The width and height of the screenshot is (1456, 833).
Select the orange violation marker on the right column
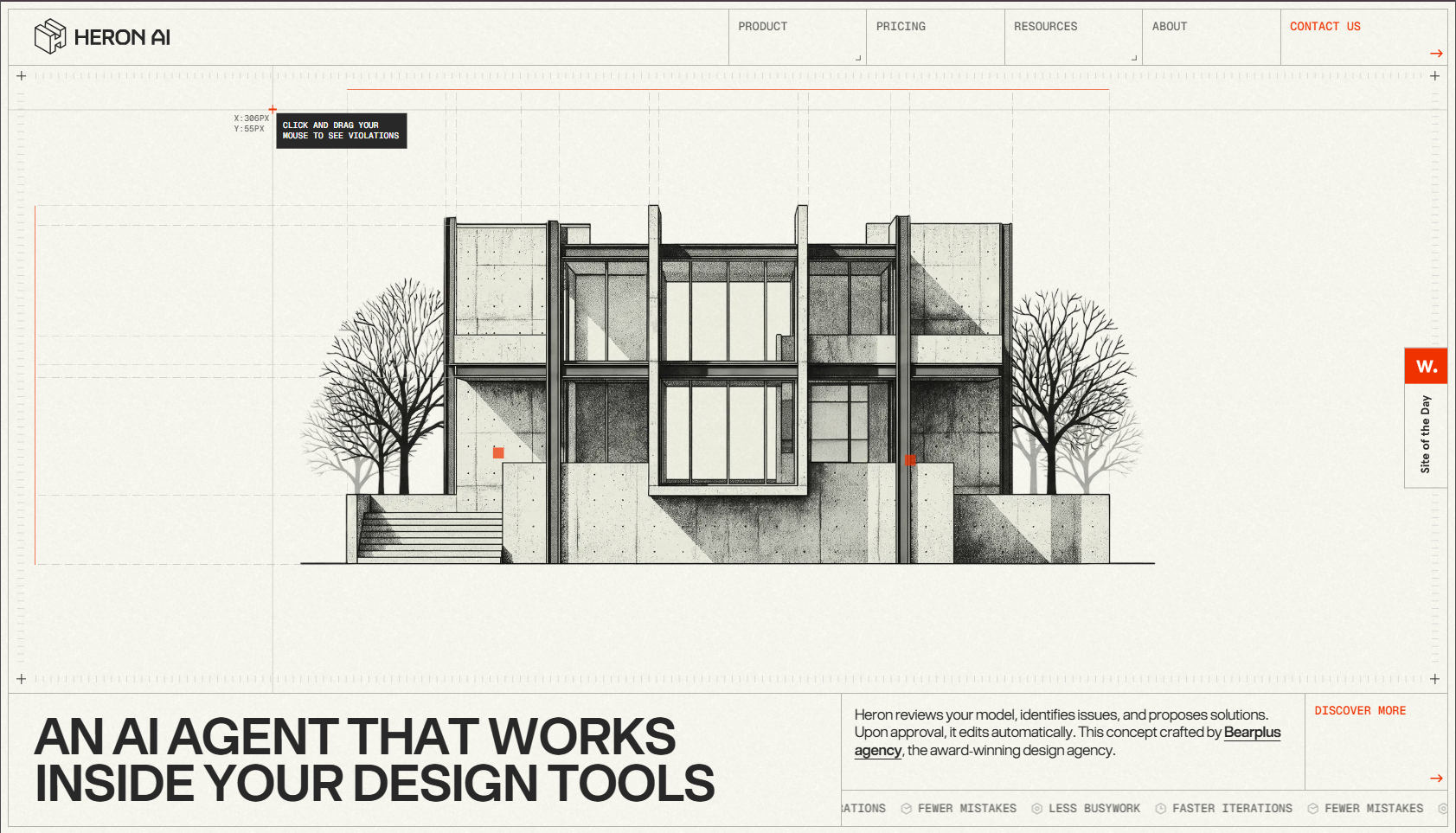pos(910,460)
